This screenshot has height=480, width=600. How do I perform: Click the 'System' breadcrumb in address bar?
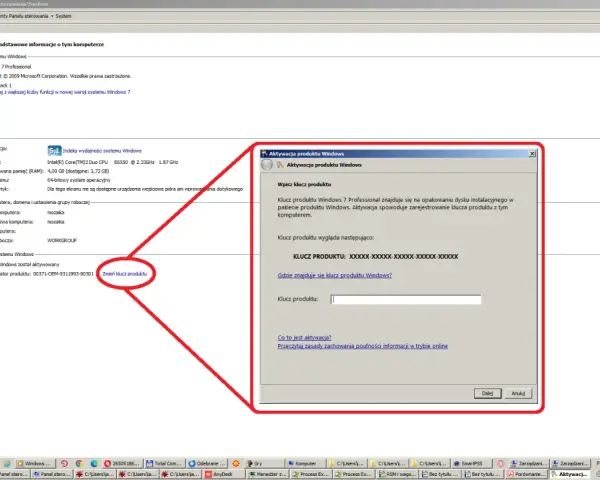pos(64,16)
